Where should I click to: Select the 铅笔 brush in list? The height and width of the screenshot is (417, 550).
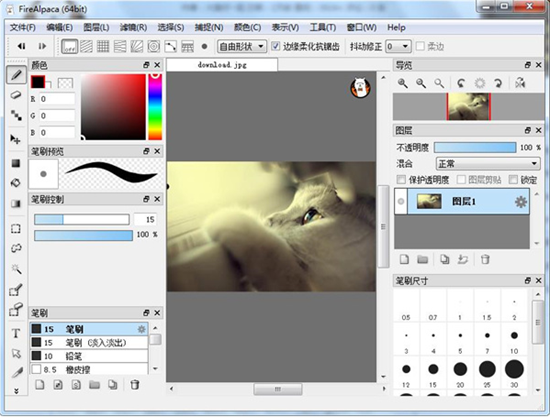(89, 356)
